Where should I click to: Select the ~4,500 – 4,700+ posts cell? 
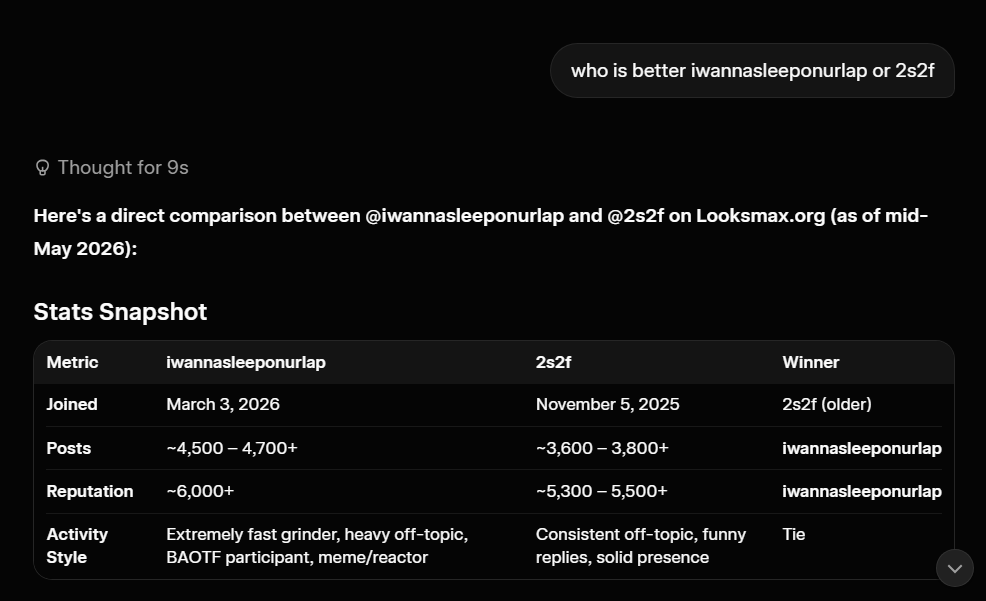[231, 448]
